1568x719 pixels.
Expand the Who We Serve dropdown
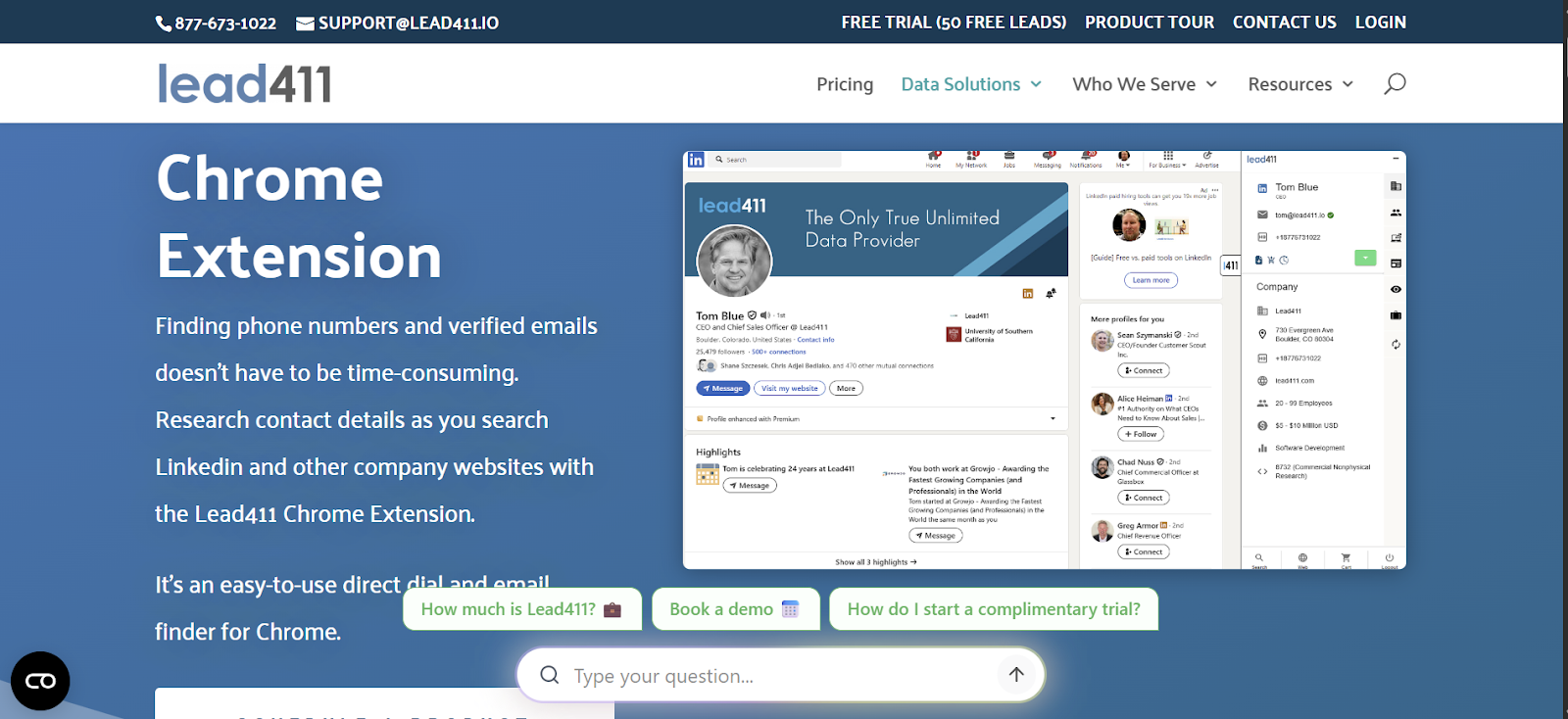tap(1145, 84)
